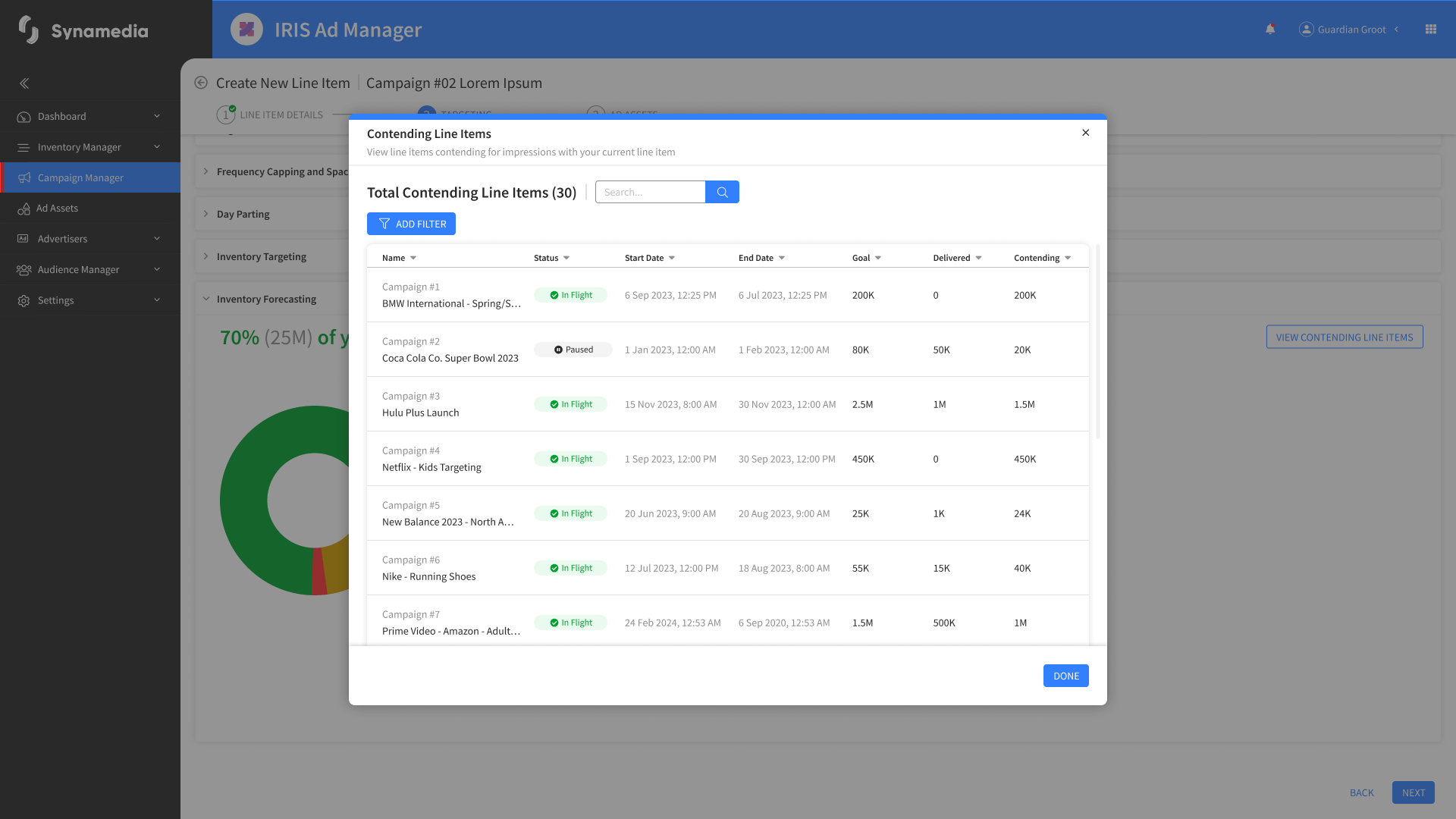
Task: Sort by the Name column arrow
Action: coord(413,258)
